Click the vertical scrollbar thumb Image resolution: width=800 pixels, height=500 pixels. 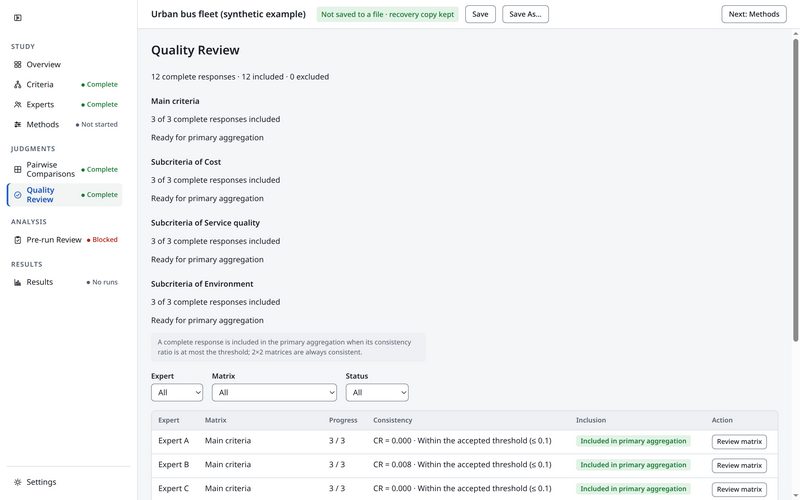point(795,190)
